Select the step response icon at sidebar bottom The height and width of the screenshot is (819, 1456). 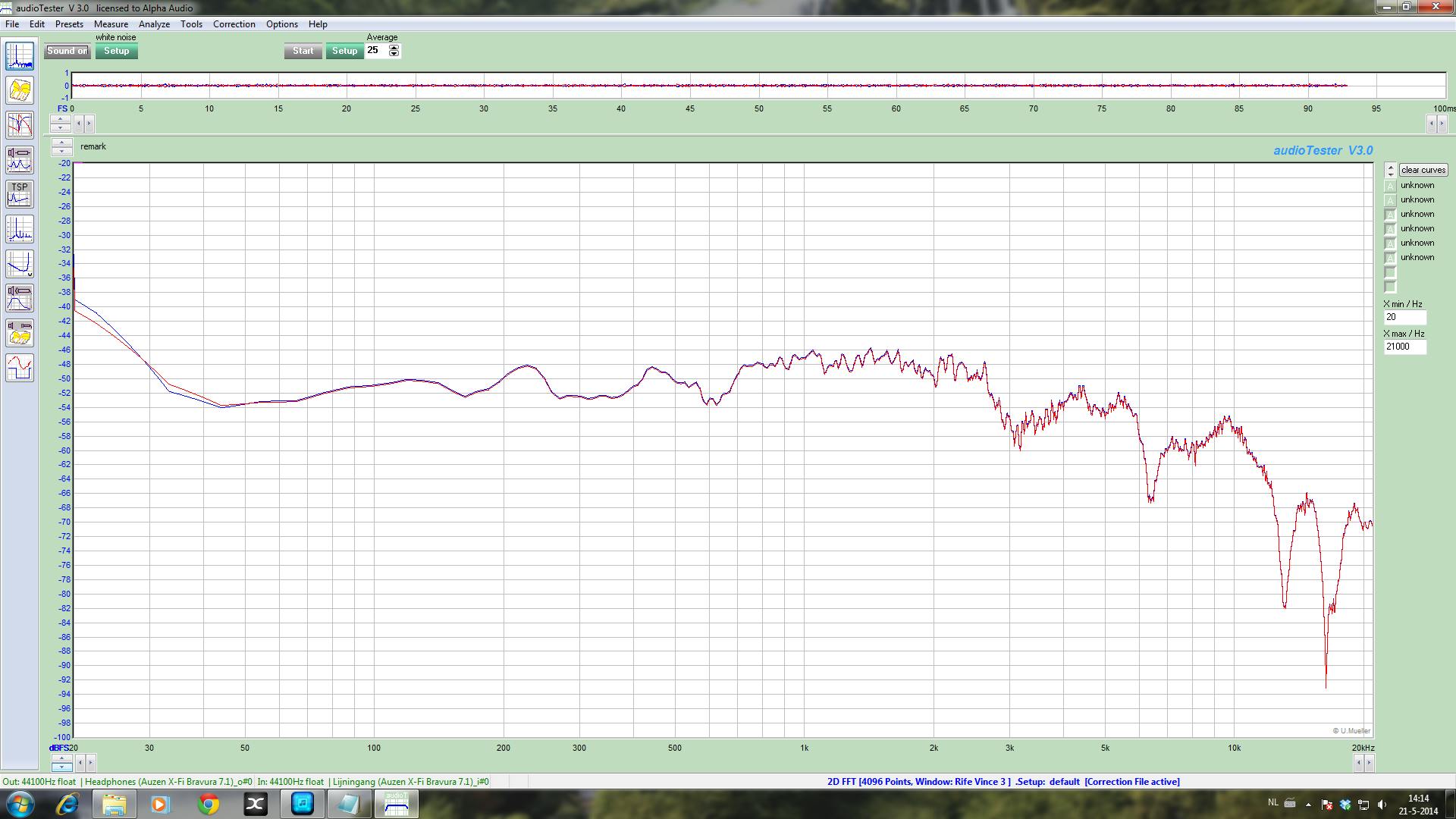tap(20, 368)
